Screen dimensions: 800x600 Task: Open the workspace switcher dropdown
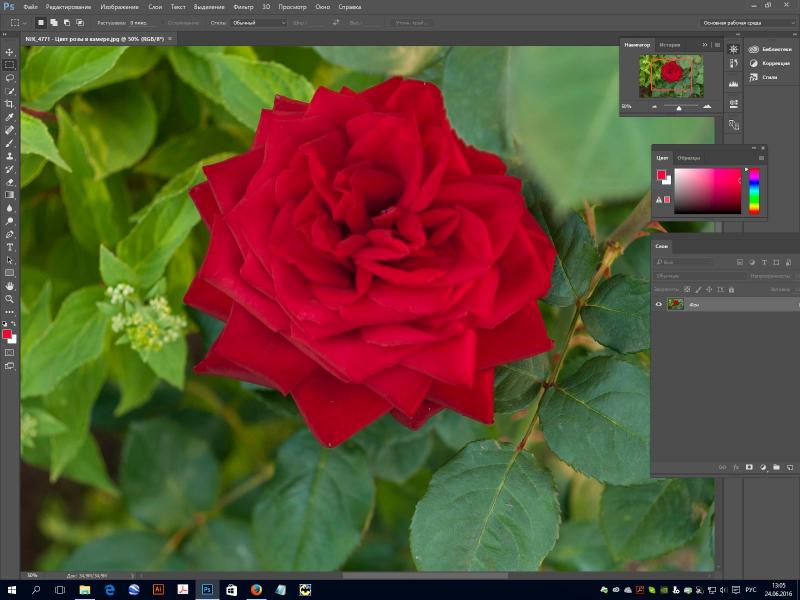[748, 23]
